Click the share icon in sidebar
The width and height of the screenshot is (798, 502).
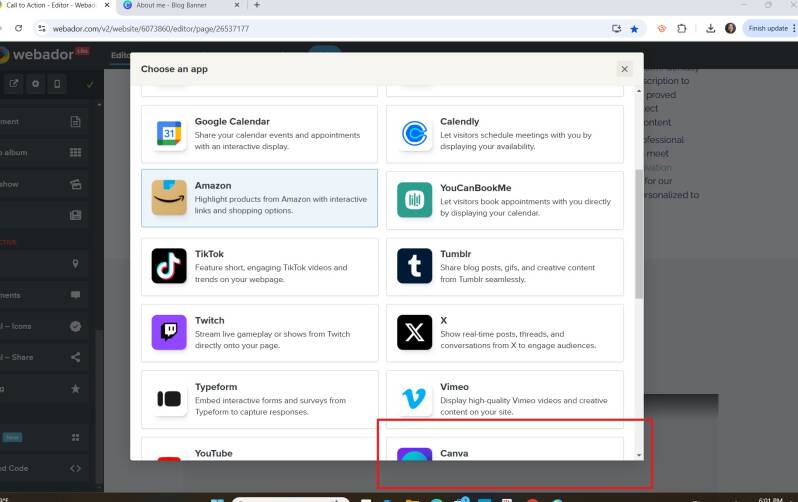click(75, 357)
